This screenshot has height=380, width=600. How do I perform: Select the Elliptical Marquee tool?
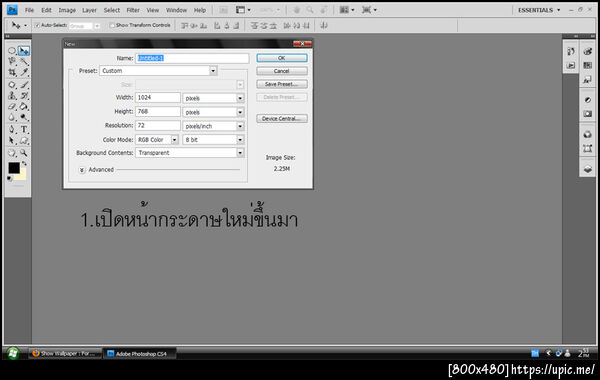click(12, 51)
